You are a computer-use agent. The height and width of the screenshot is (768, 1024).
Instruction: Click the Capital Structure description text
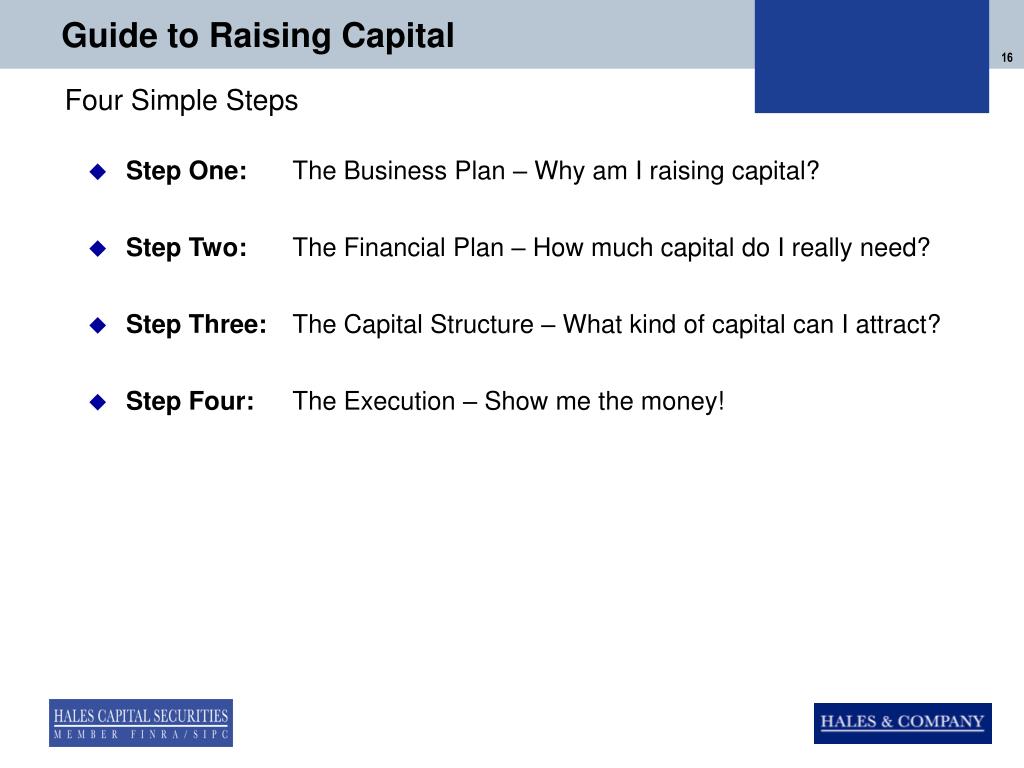pyautogui.click(x=616, y=325)
